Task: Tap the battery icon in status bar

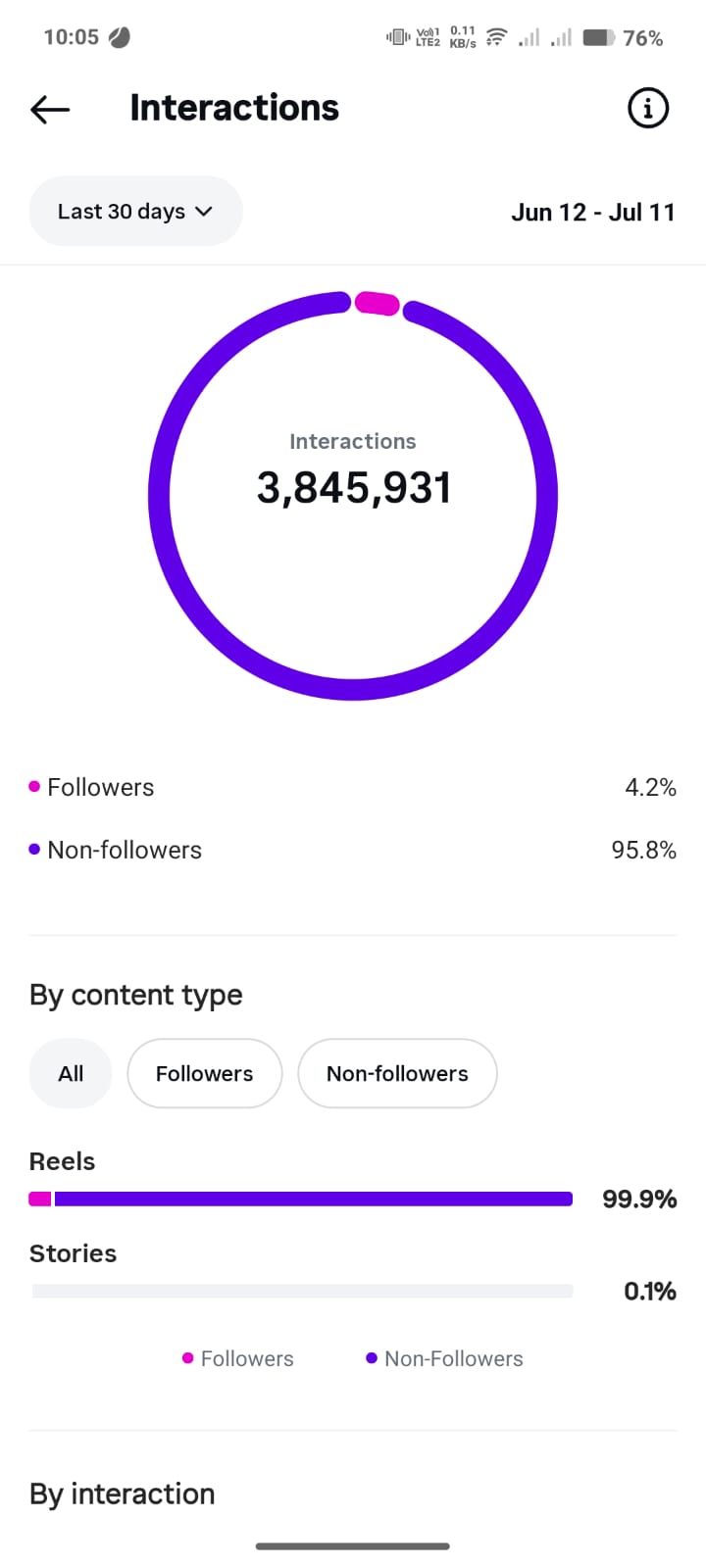Action: tap(598, 37)
